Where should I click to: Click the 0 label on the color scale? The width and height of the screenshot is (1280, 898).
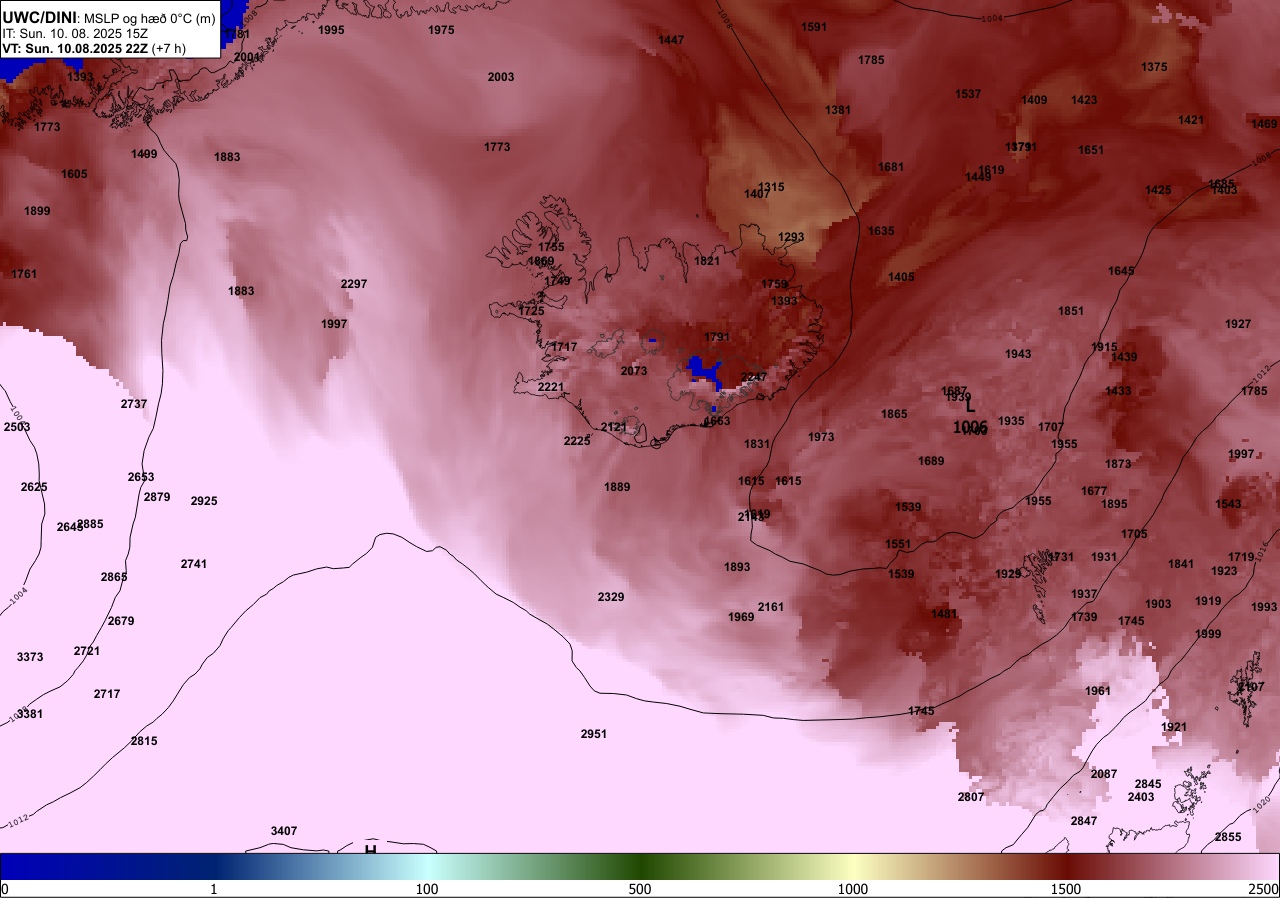(5, 889)
